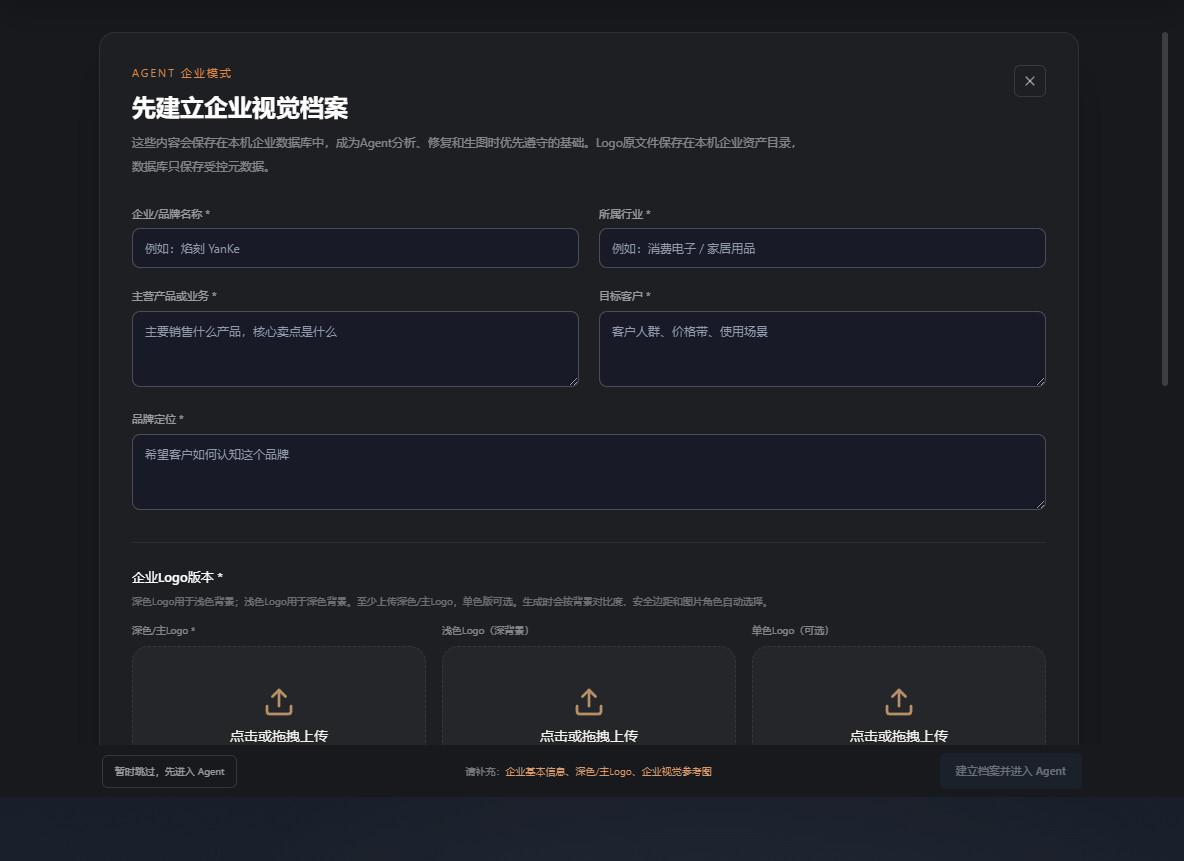Click the 浅色Logo（深背景）label
Screen dimensions: 1184x861
tap(485, 630)
